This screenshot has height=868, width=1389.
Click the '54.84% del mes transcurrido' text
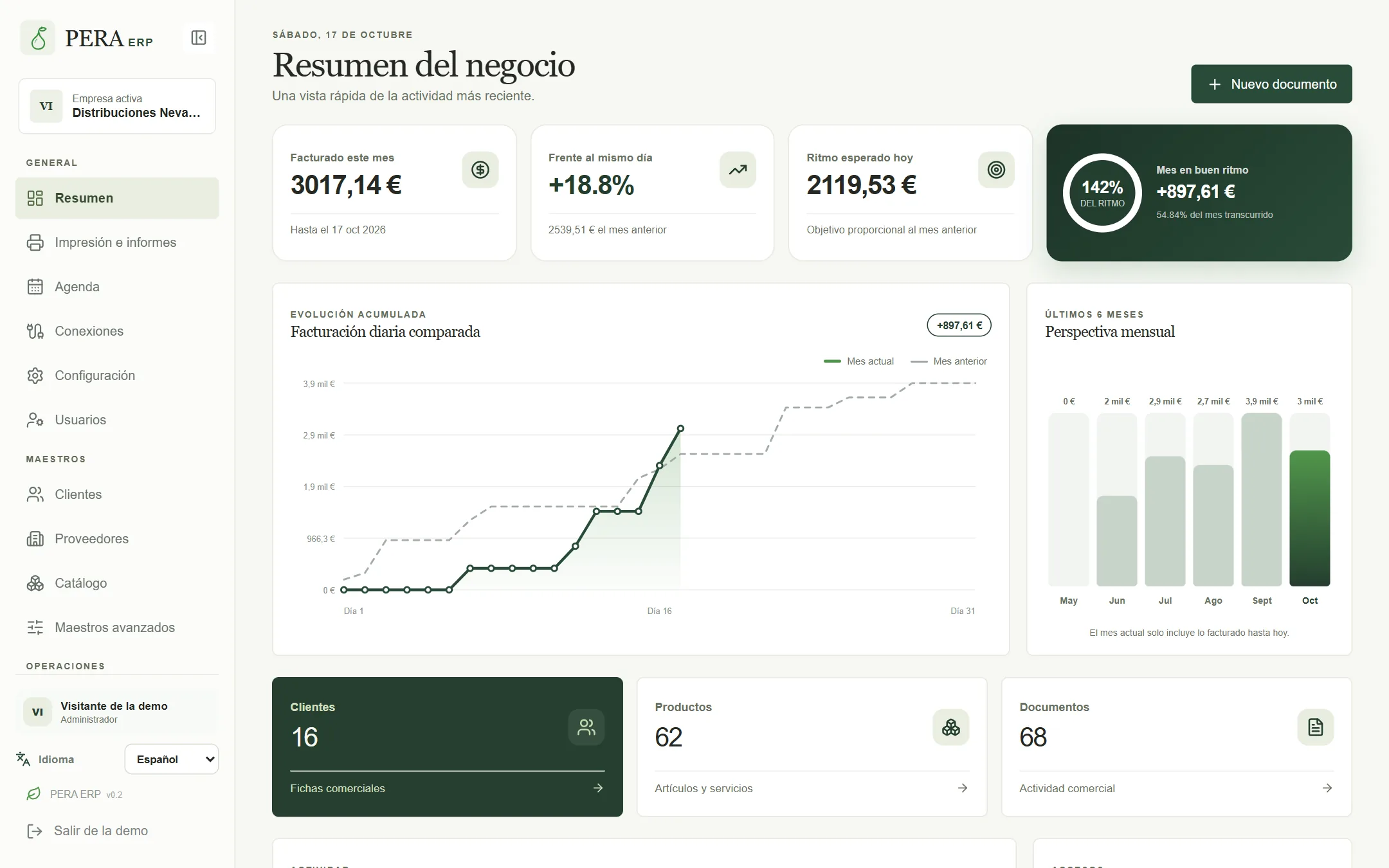[x=1214, y=215]
